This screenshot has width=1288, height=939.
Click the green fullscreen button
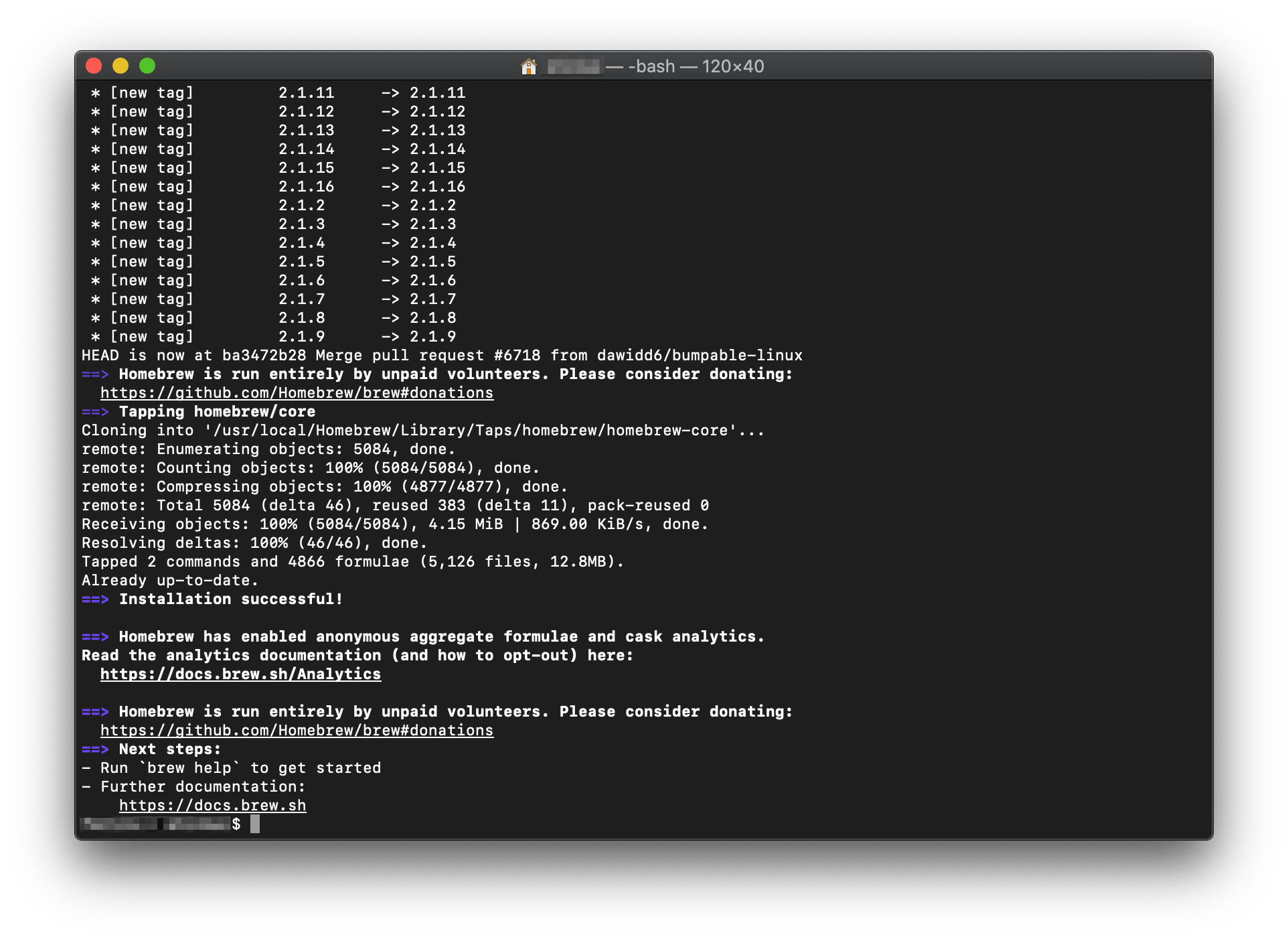coord(148,66)
